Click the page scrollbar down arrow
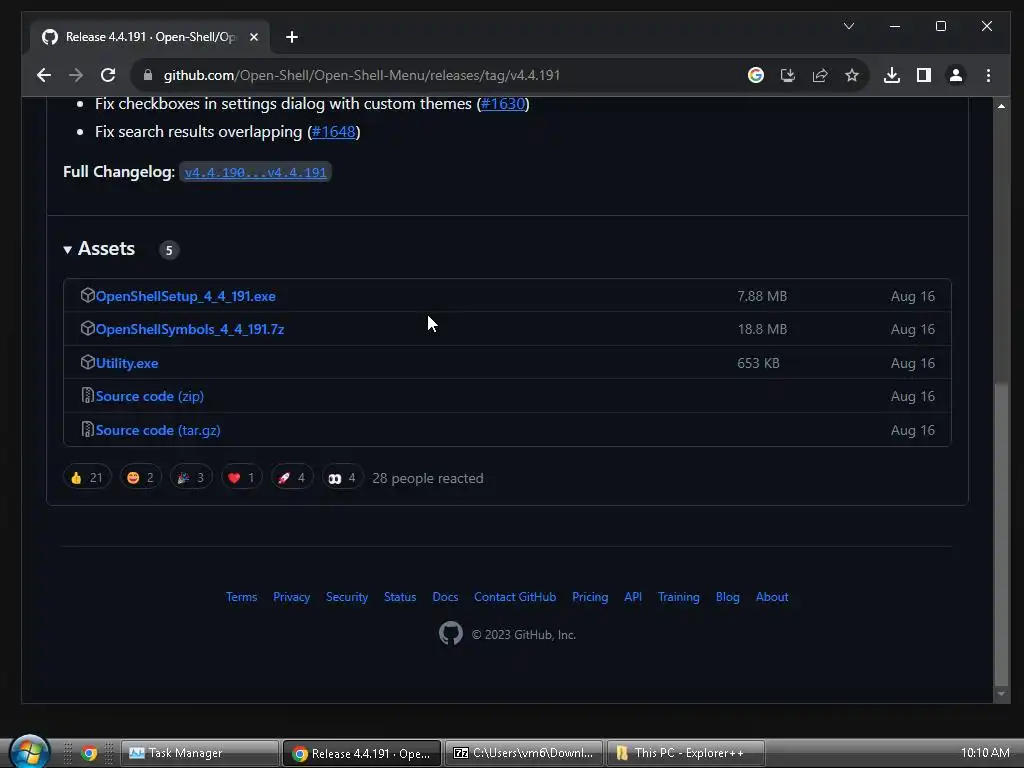 pos(1001,694)
